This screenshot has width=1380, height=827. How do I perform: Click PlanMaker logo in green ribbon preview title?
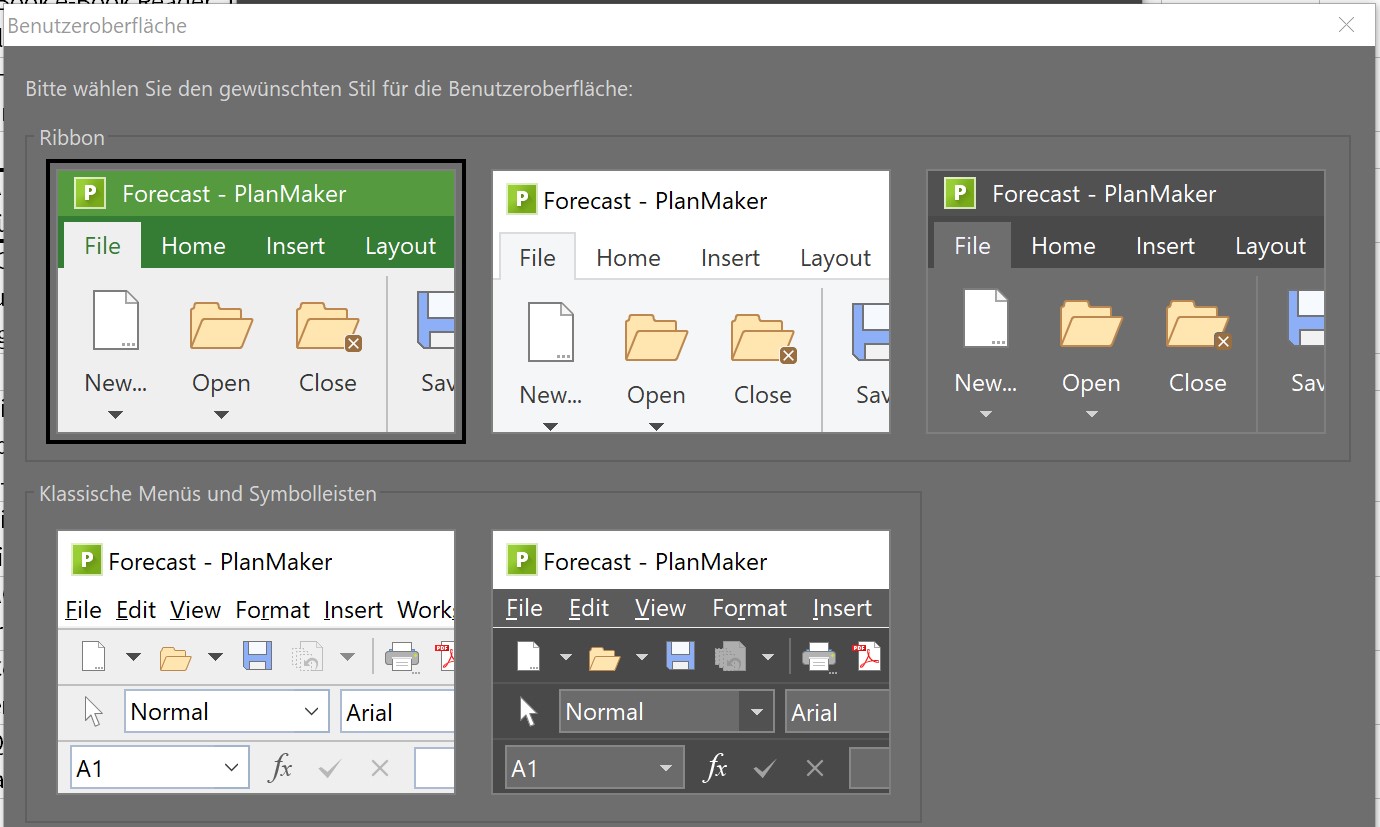tap(90, 193)
